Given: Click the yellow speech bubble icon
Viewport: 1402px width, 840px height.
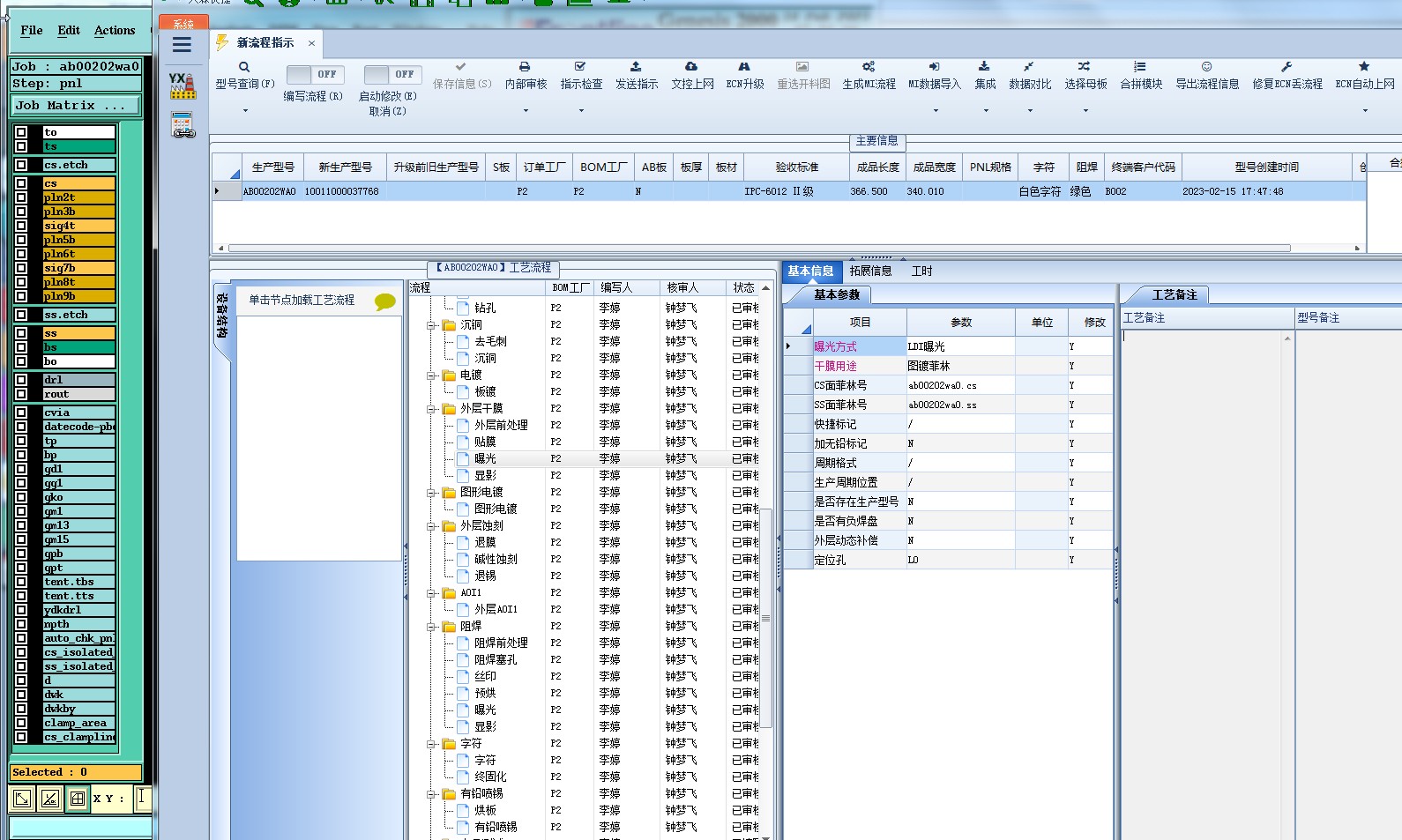Looking at the screenshot, I should (x=384, y=301).
